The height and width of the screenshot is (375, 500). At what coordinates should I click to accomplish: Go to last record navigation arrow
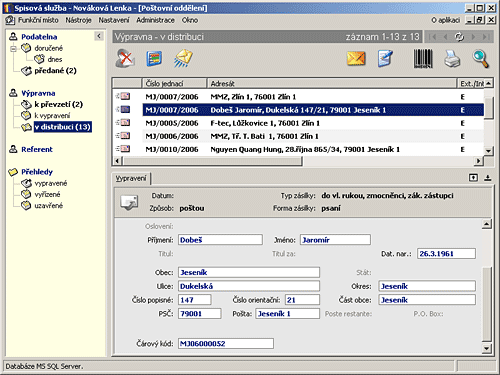486,37
